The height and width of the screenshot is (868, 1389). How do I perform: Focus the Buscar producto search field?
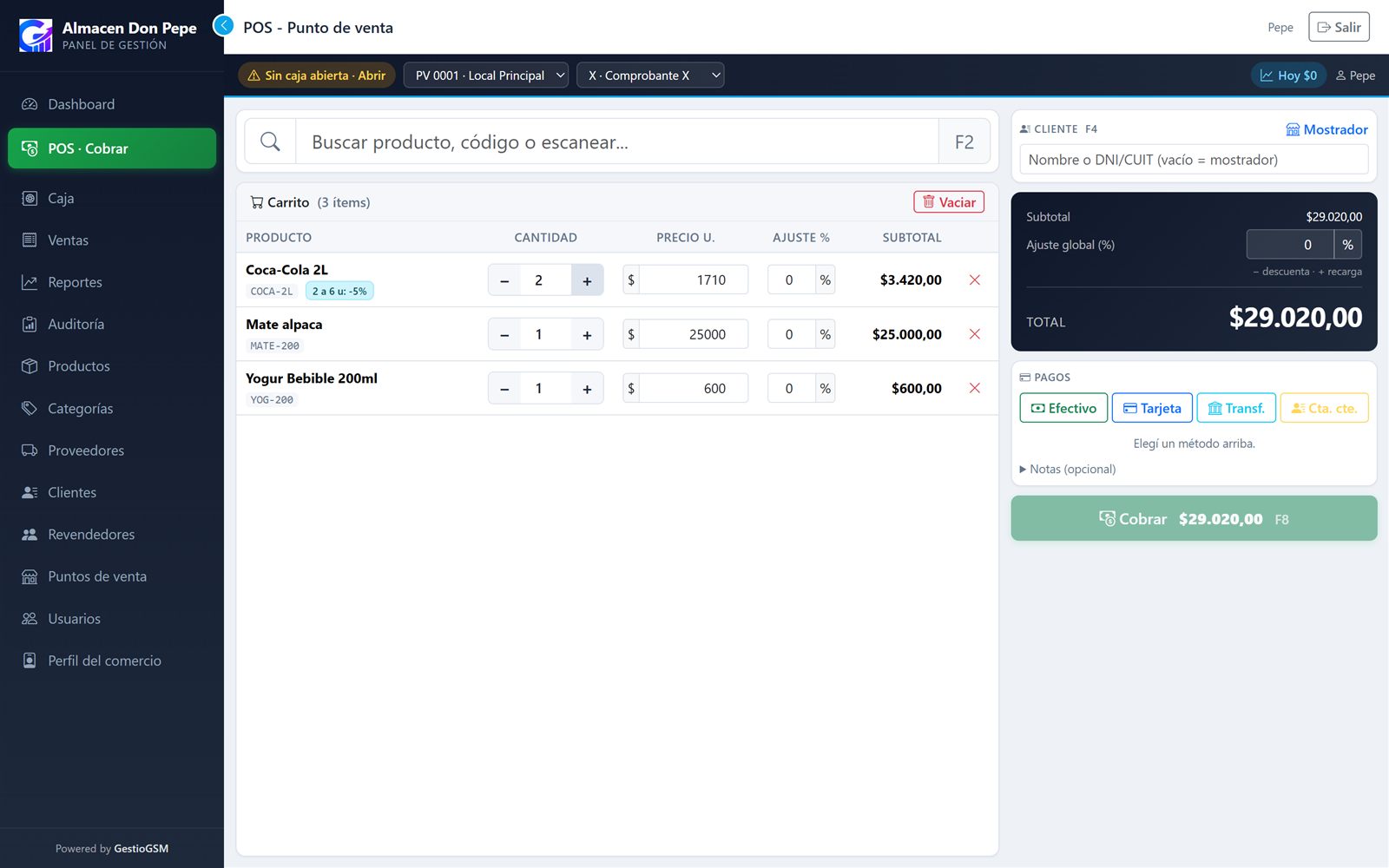tap(617, 141)
